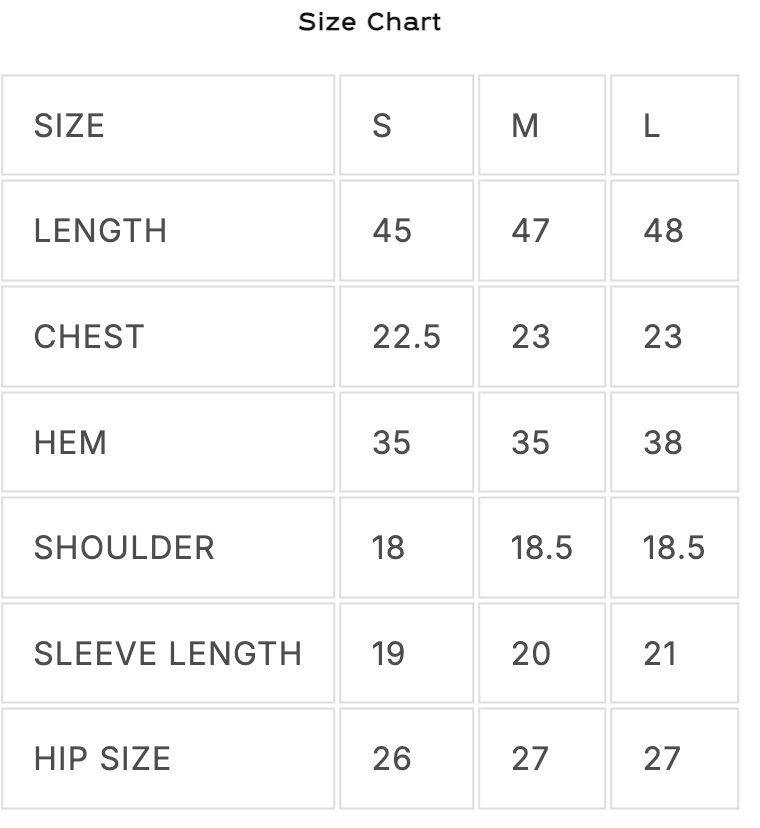Select the SLEEVE LENGTH row label
The image size is (760, 828).
click(168, 654)
